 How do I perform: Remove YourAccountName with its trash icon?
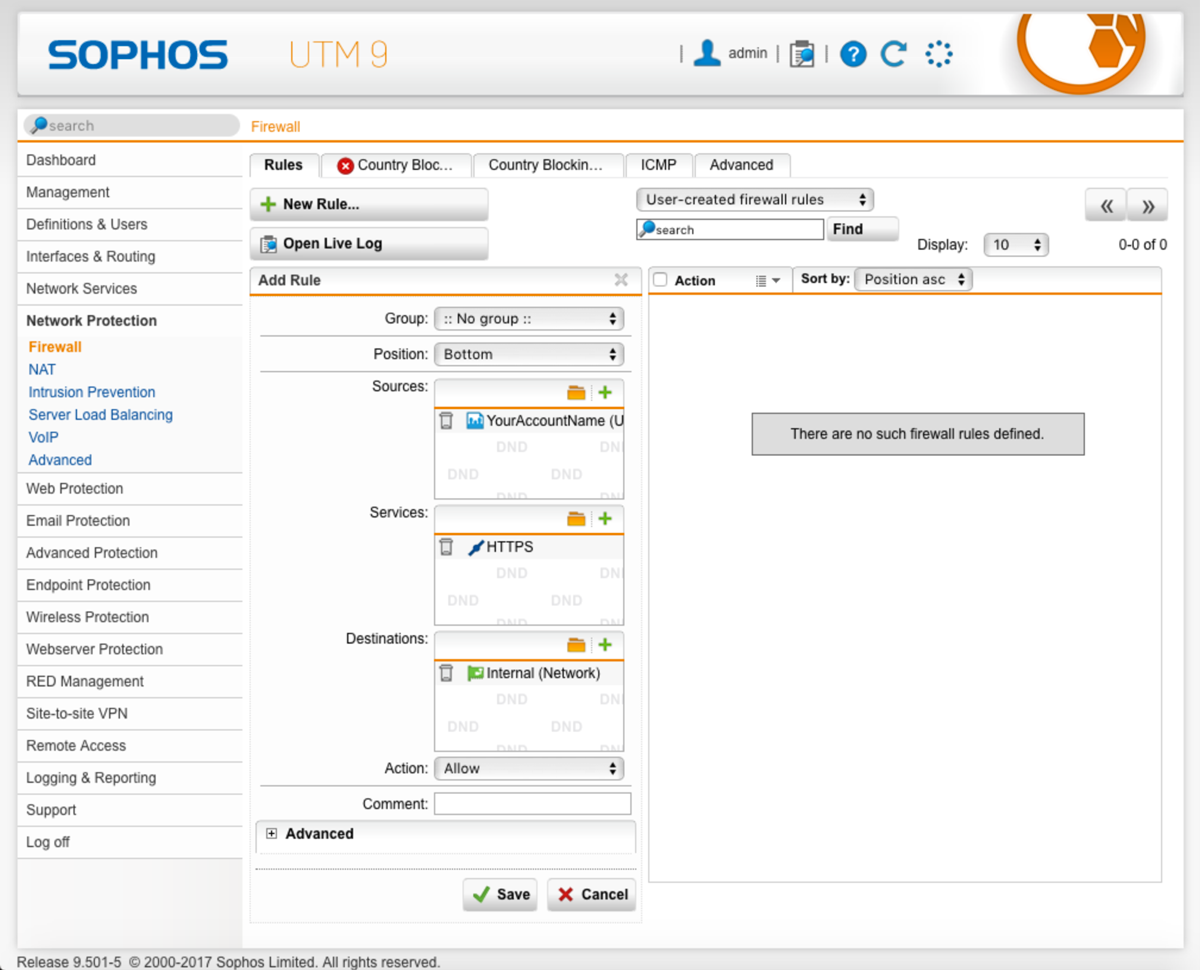[447, 421]
